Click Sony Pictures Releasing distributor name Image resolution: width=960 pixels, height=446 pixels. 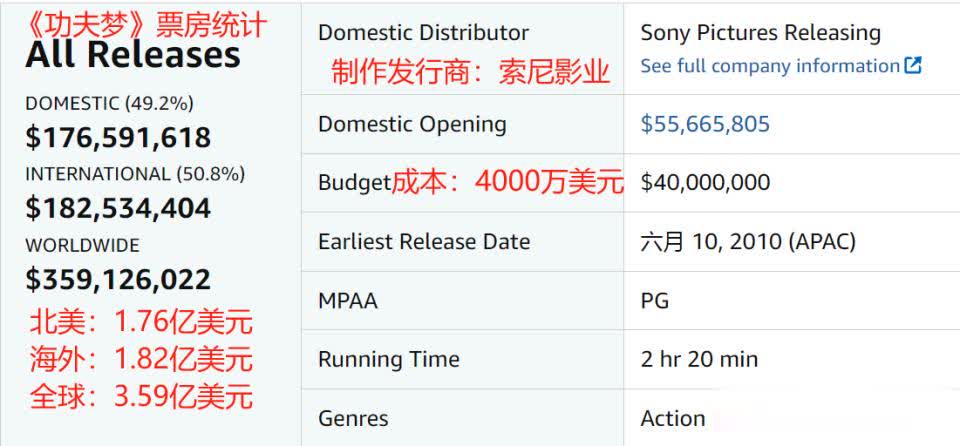click(760, 33)
